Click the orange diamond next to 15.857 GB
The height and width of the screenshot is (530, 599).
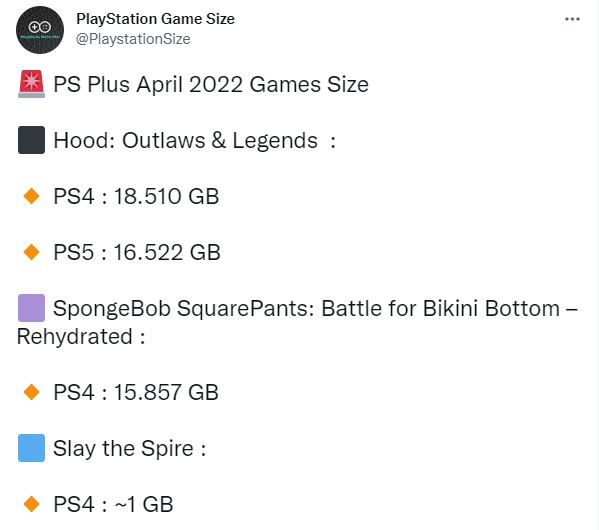click(31, 392)
